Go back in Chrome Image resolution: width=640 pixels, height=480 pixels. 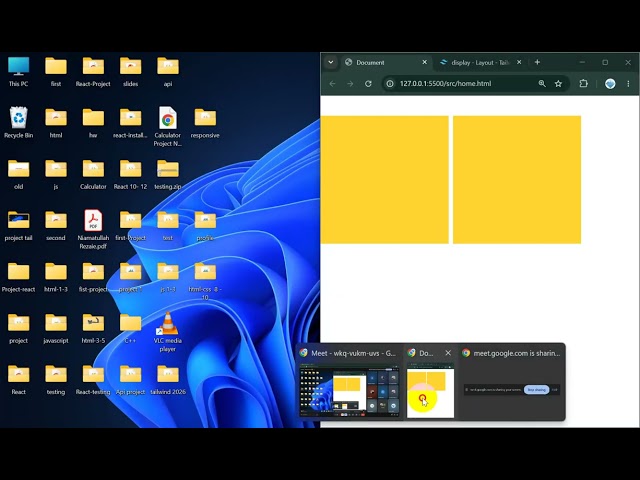[x=333, y=84]
